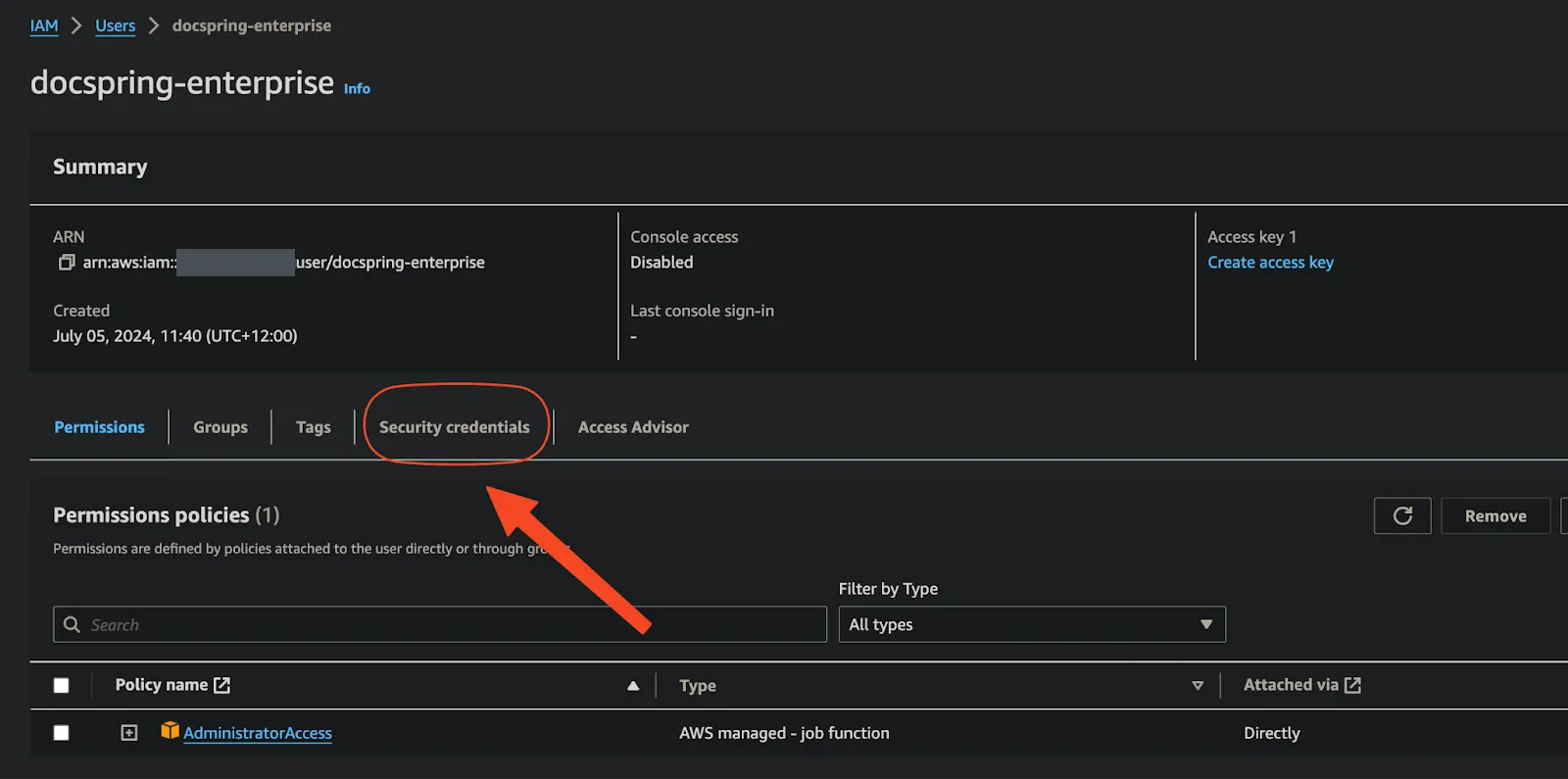Click the Remove button
The height and width of the screenshot is (779, 1568).
pos(1495,516)
